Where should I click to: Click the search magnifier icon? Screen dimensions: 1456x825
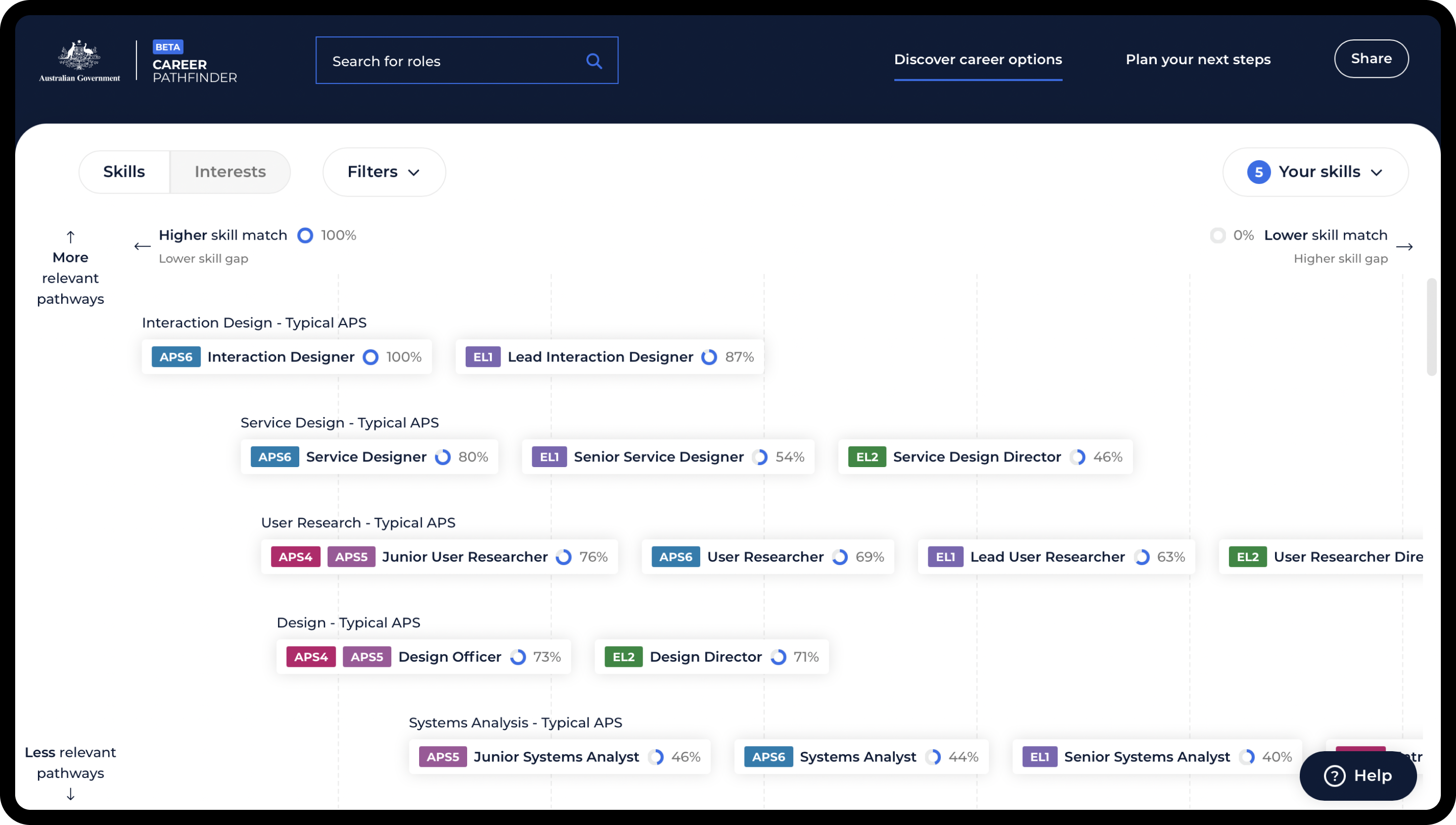pyautogui.click(x=594, y=61)
